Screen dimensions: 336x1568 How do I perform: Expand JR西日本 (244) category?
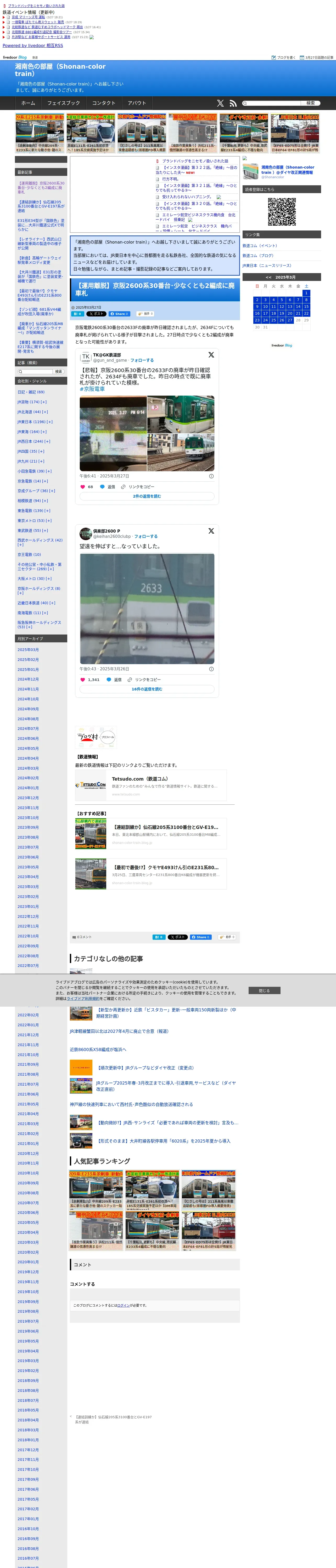point(48,441)
